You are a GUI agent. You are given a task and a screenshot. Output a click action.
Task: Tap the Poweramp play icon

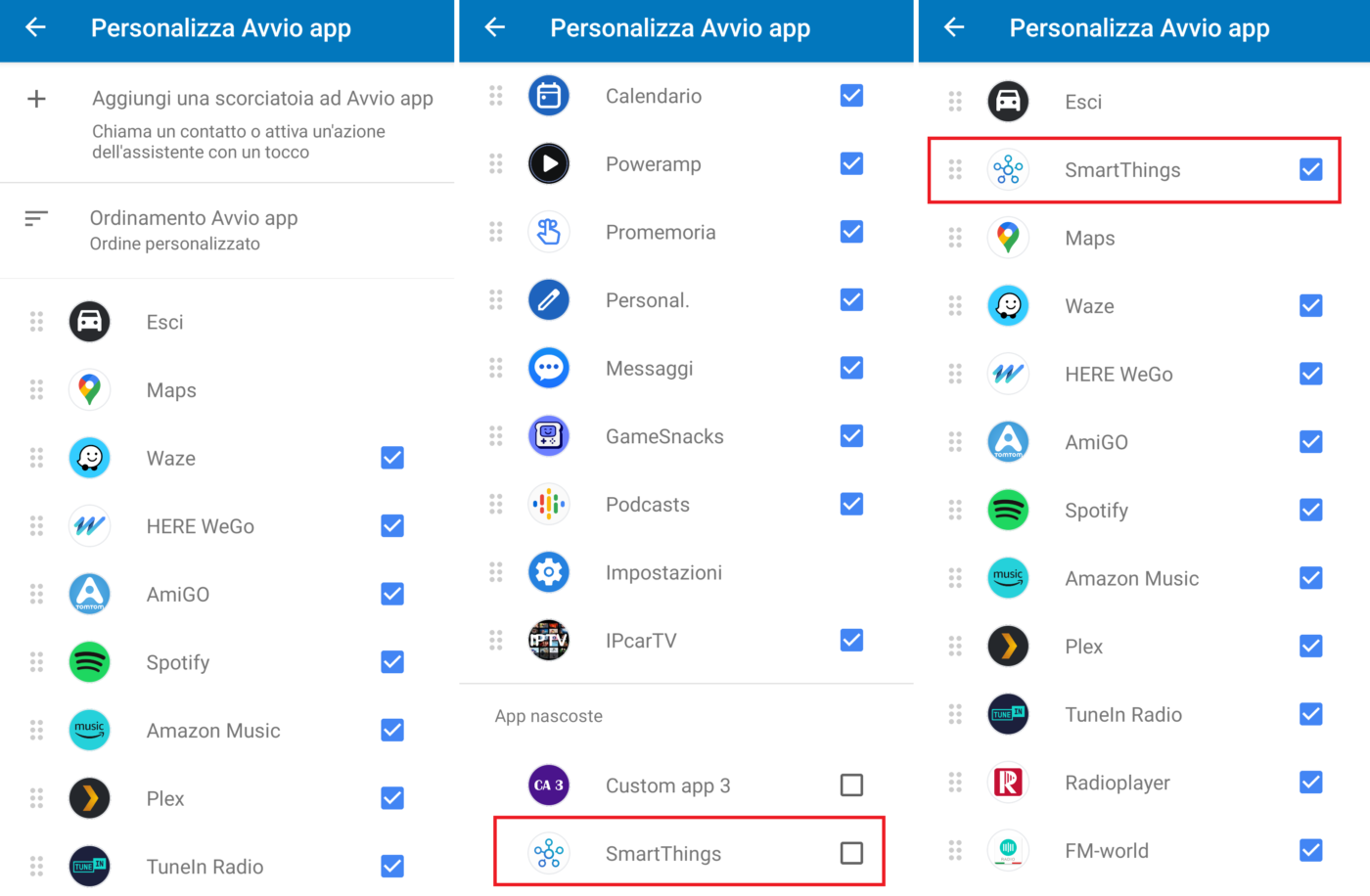coord(549,164)
